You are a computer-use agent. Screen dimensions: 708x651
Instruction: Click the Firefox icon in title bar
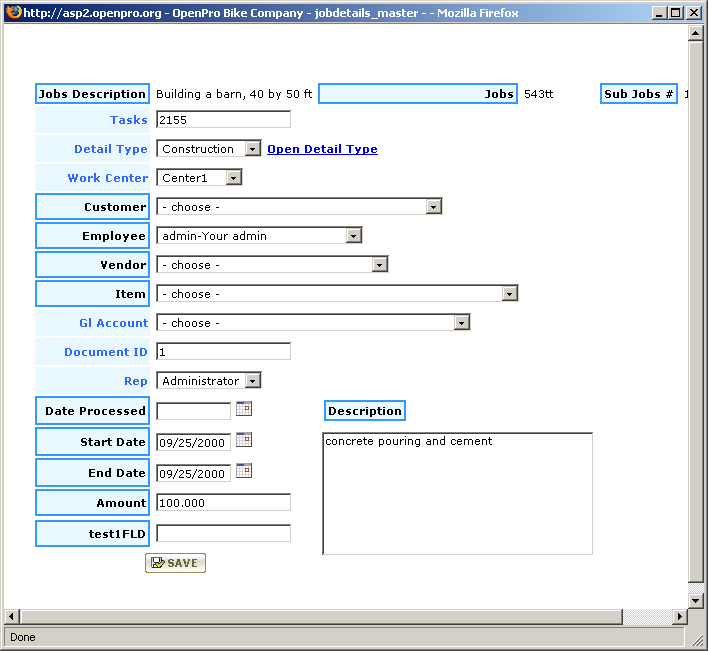coord(12,12)
